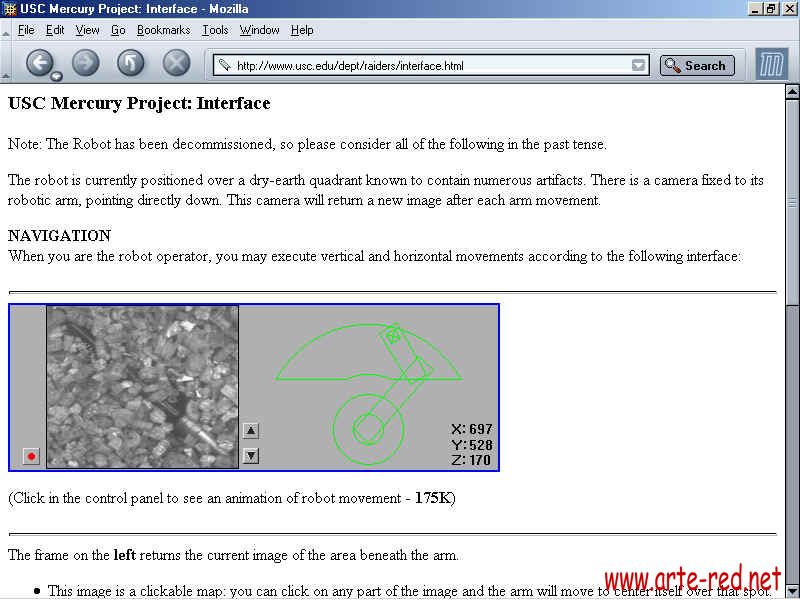Click the Back navigation arrow button

[x=38, y=63]
